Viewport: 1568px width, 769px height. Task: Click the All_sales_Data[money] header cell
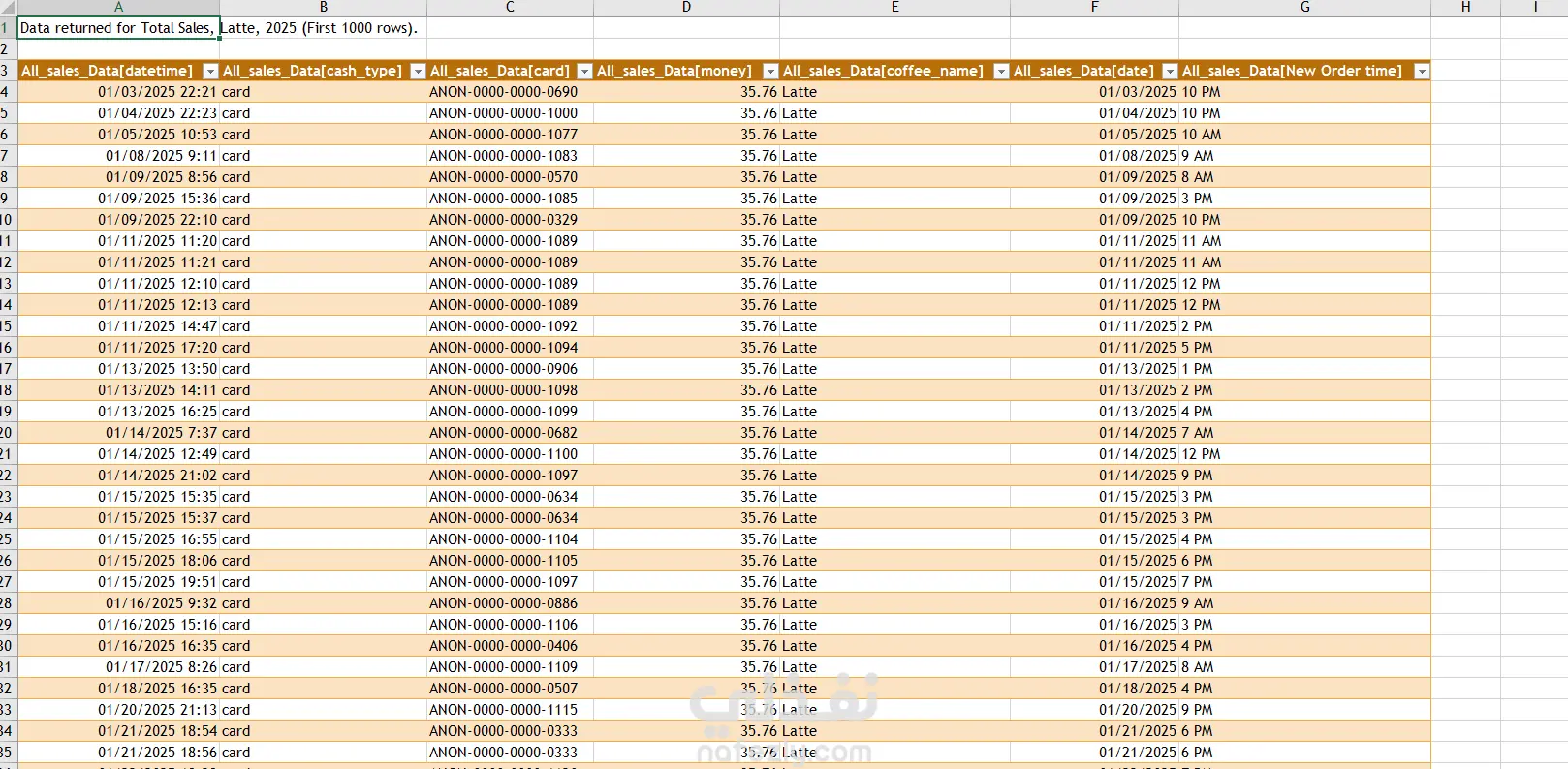tap(687, 71)
